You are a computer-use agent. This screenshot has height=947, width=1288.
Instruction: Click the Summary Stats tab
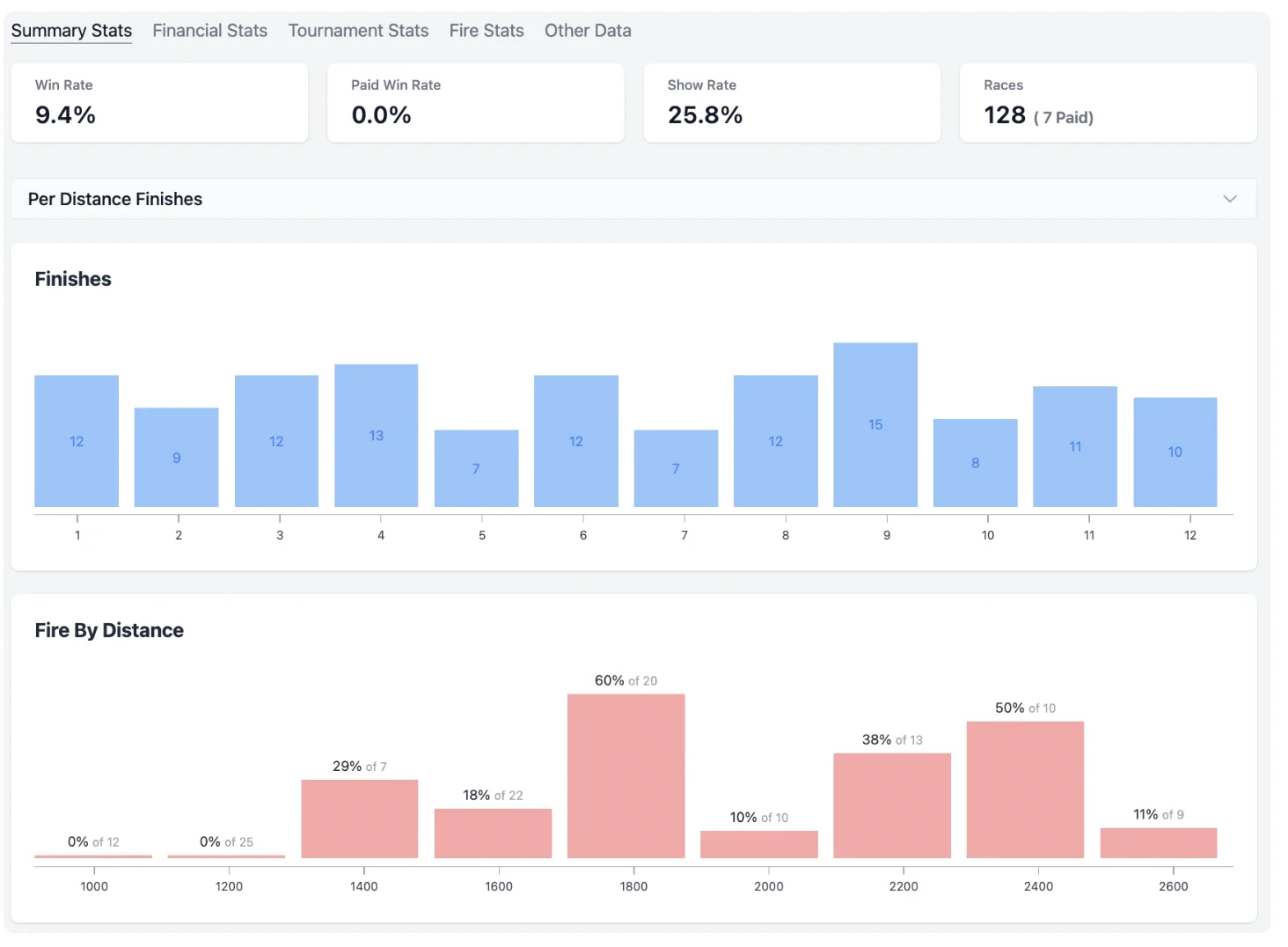pos(71,31)
